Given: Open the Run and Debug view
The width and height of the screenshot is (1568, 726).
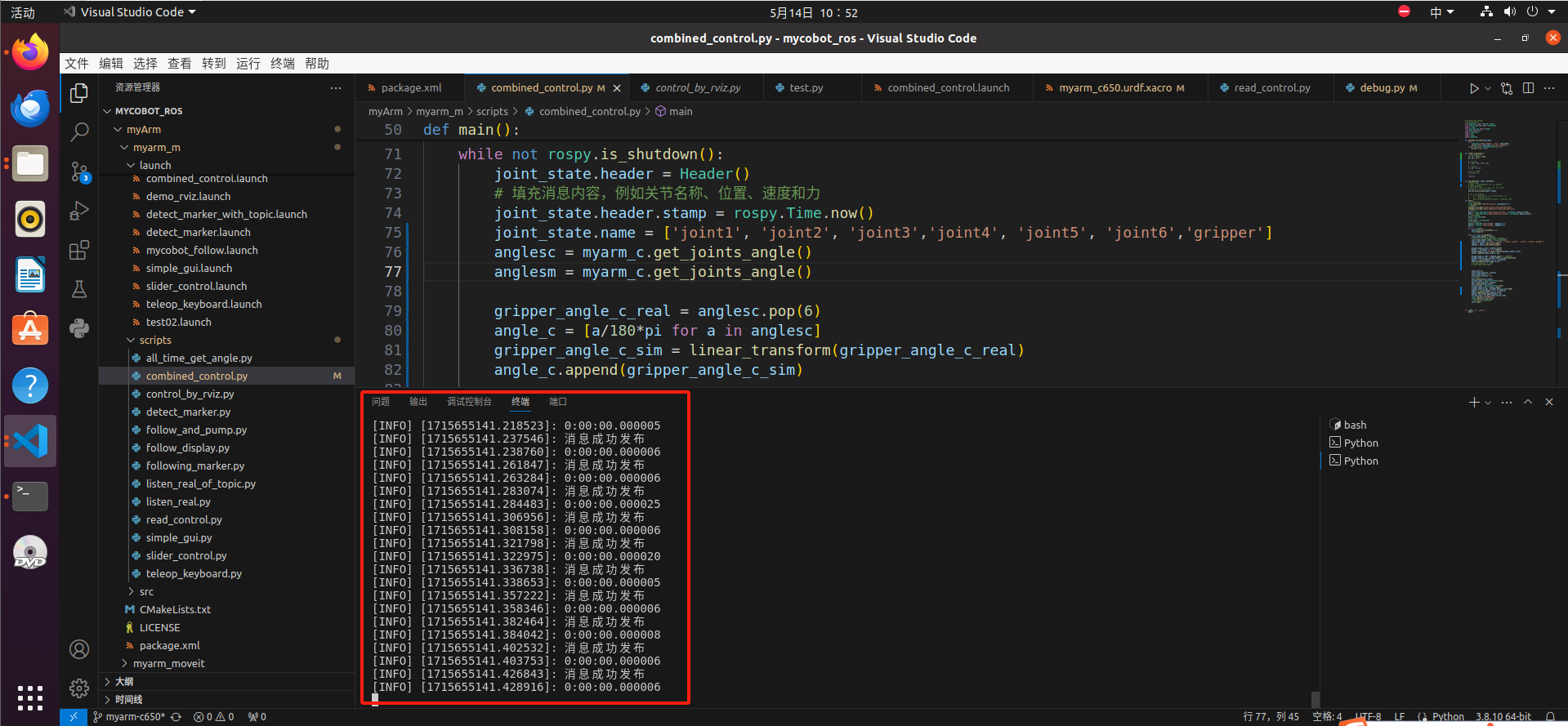Looking at the screenshot, I should tap(79, 211).
